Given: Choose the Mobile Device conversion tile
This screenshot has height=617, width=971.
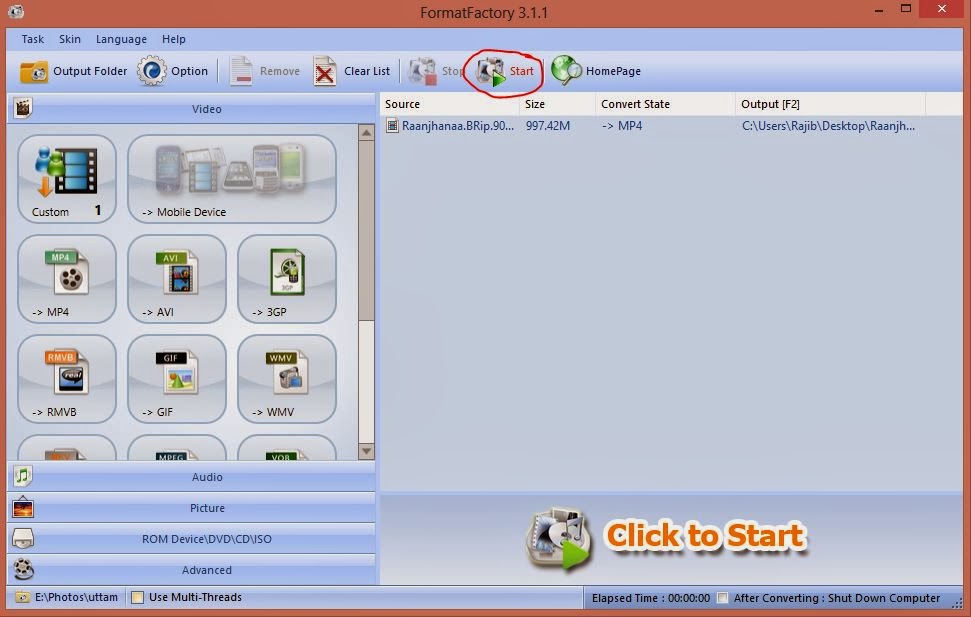Looking at the screenshot, I should (x=232, y=179).
